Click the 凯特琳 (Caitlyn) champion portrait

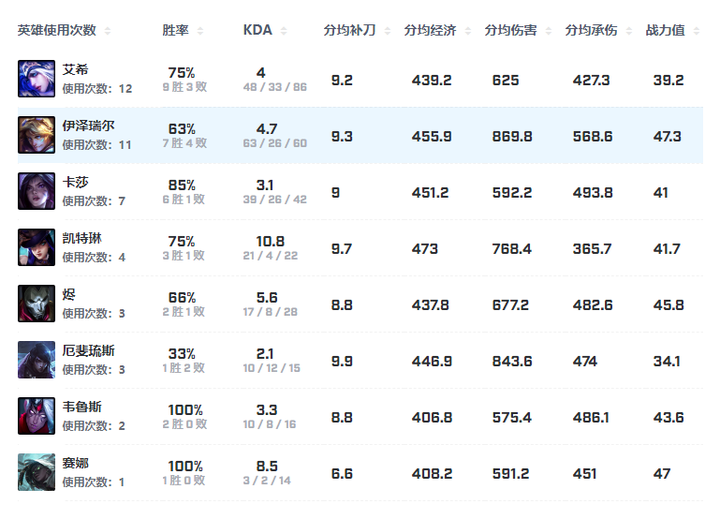pos(36,247)
